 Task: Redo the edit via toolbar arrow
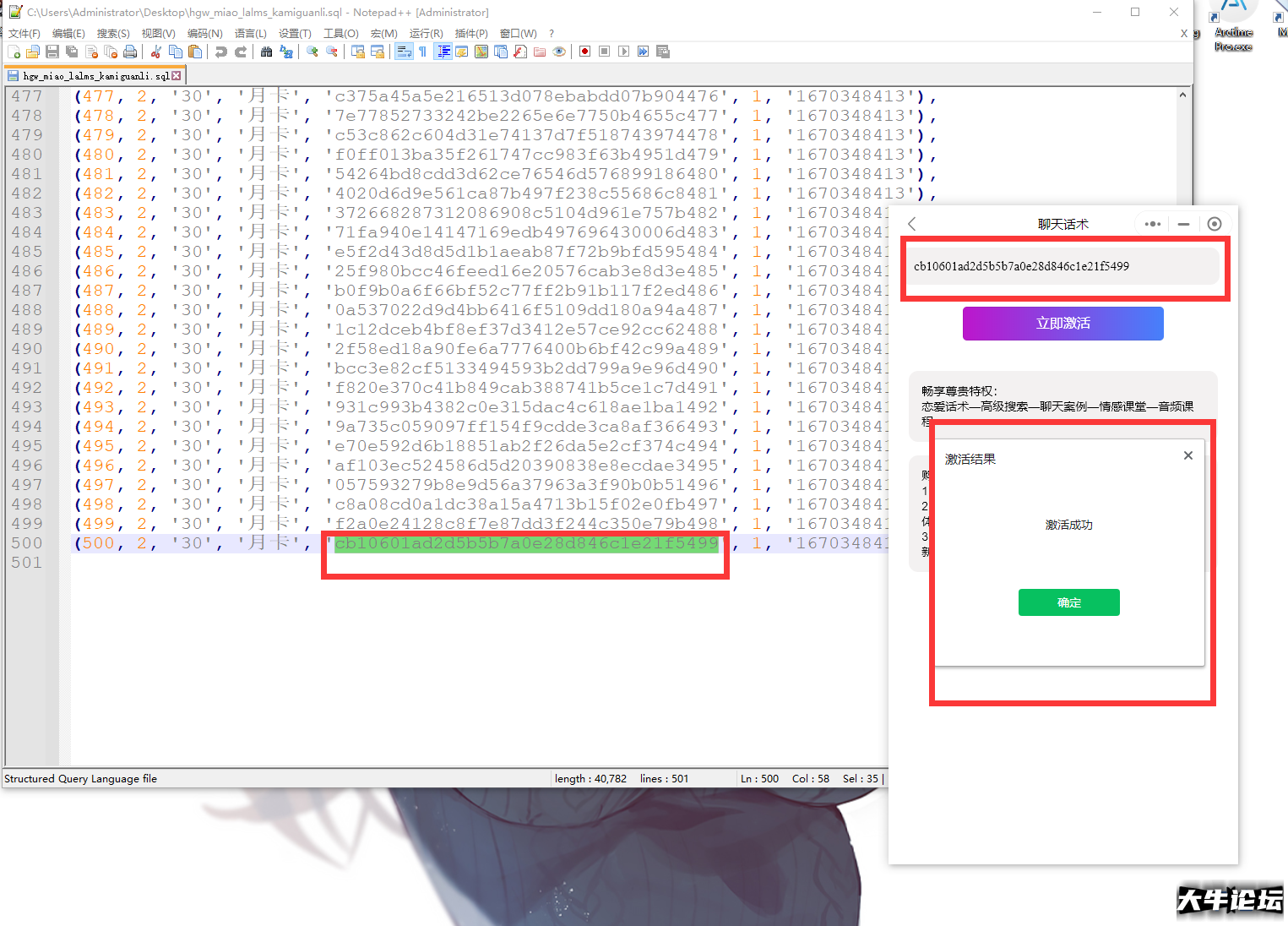(241, 52)
